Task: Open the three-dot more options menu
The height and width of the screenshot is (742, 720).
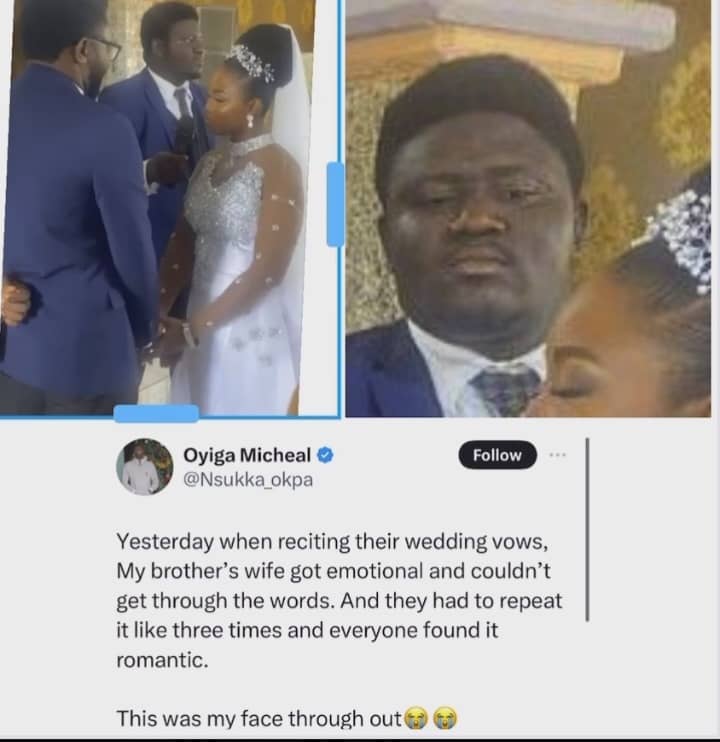Action: (x=558, y=455)
